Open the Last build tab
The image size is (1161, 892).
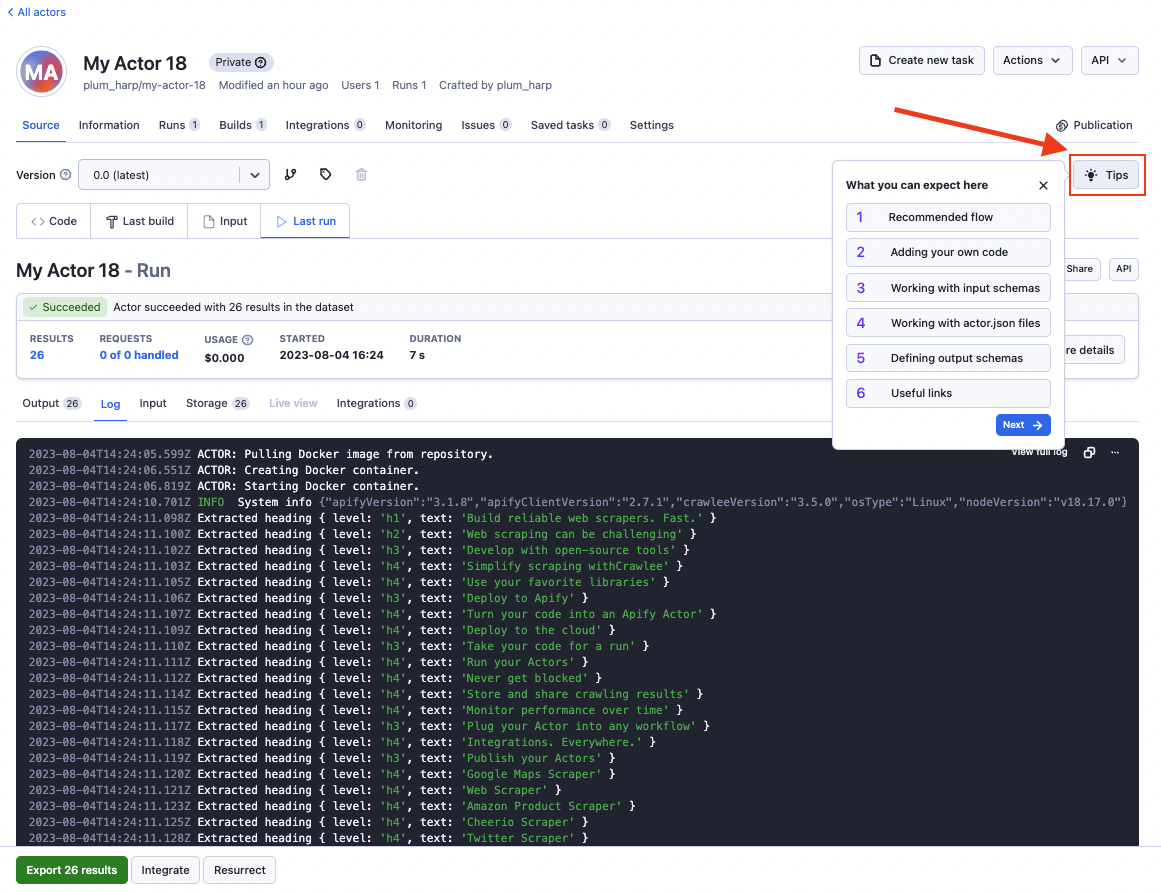139,221
